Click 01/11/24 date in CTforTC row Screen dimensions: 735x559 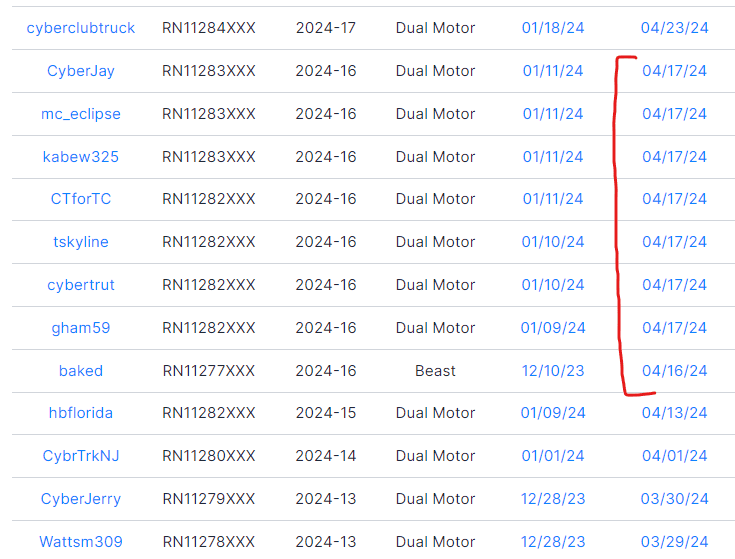click(553, 199)
